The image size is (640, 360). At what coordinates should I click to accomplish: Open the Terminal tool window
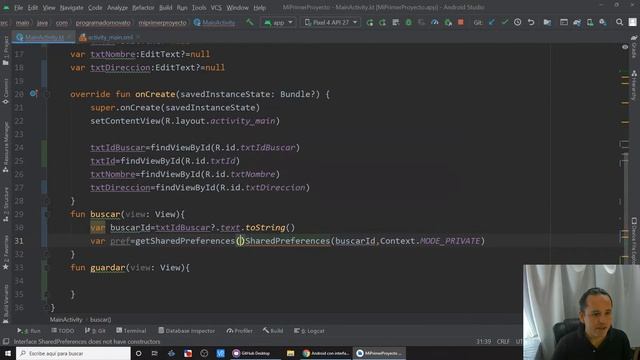[131, 331]
